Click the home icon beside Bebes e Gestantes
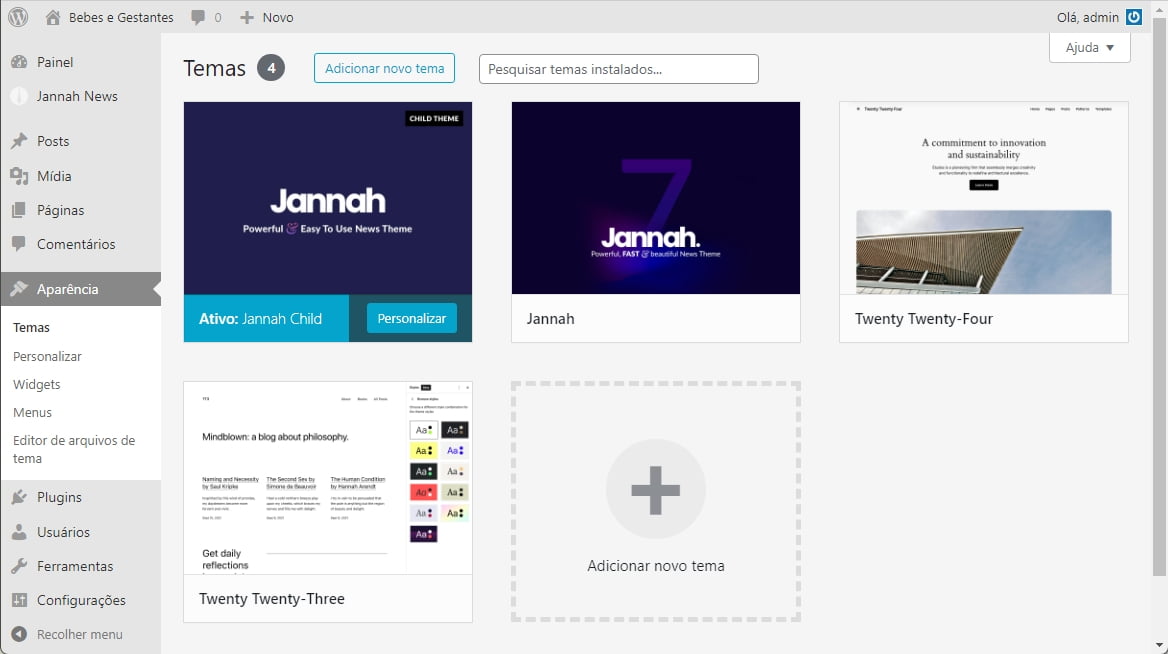This screenshot has width=1168, height=654. click(53, 17)
